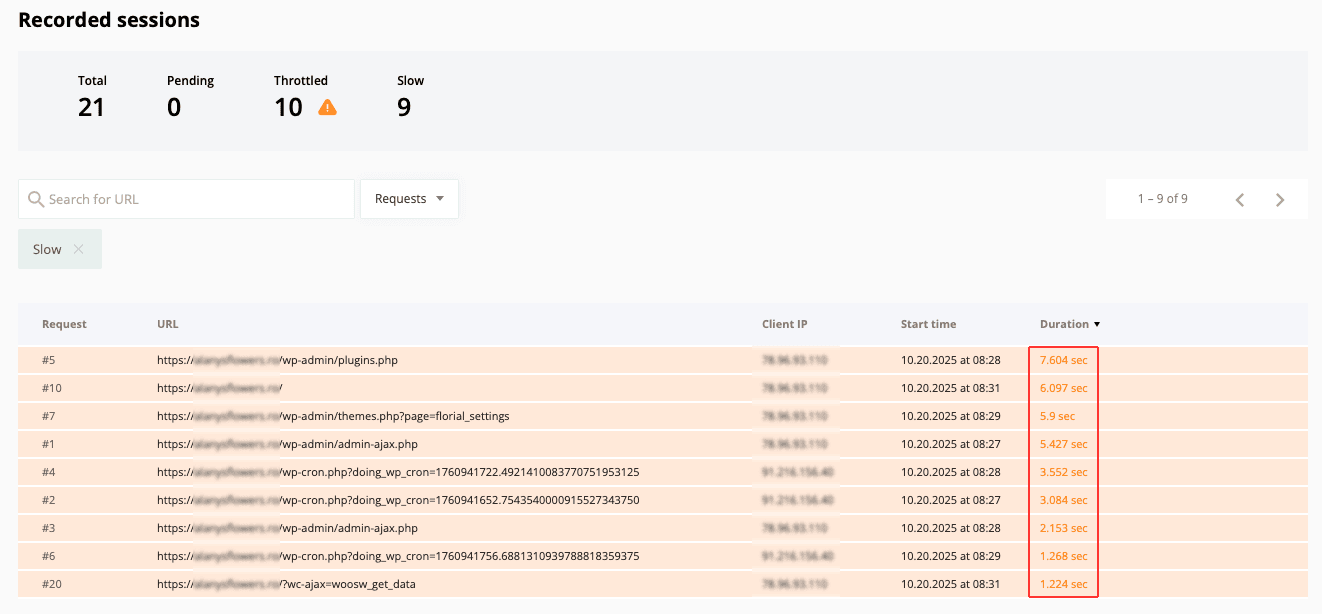This screenshot has height=614, width=1322.
Task: Open the Requests dropdown
Action: [409, 199]
